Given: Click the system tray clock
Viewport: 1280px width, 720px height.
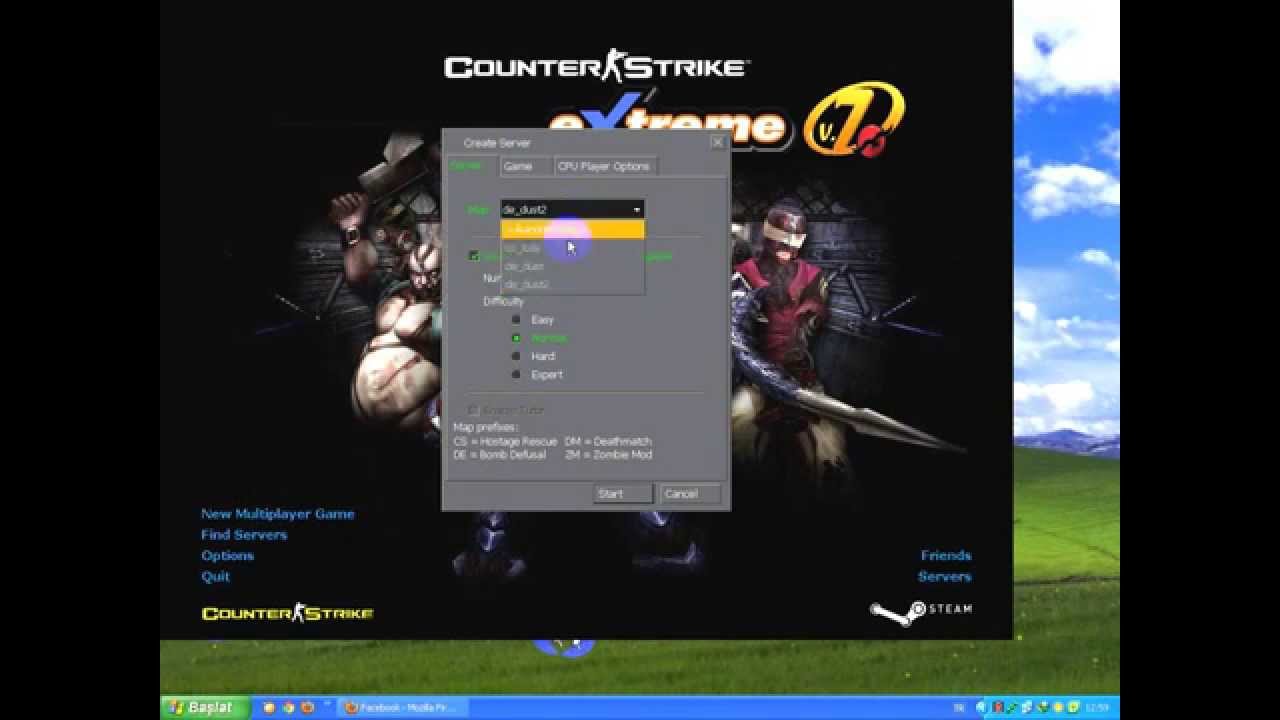Looking at the screenshot, I should [x=1099, y=708].
